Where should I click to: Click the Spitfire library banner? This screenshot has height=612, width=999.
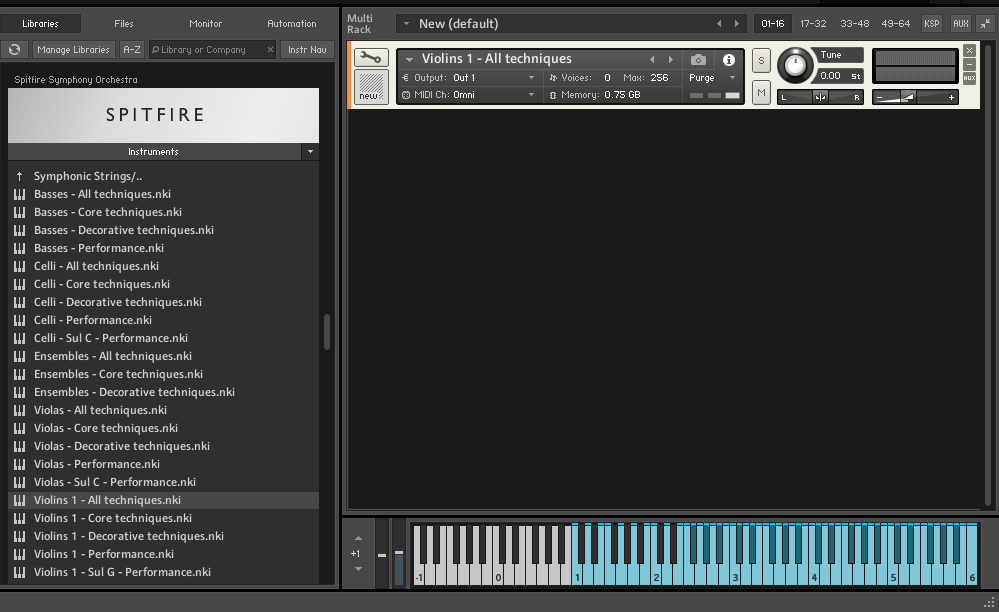click(163, 115)
